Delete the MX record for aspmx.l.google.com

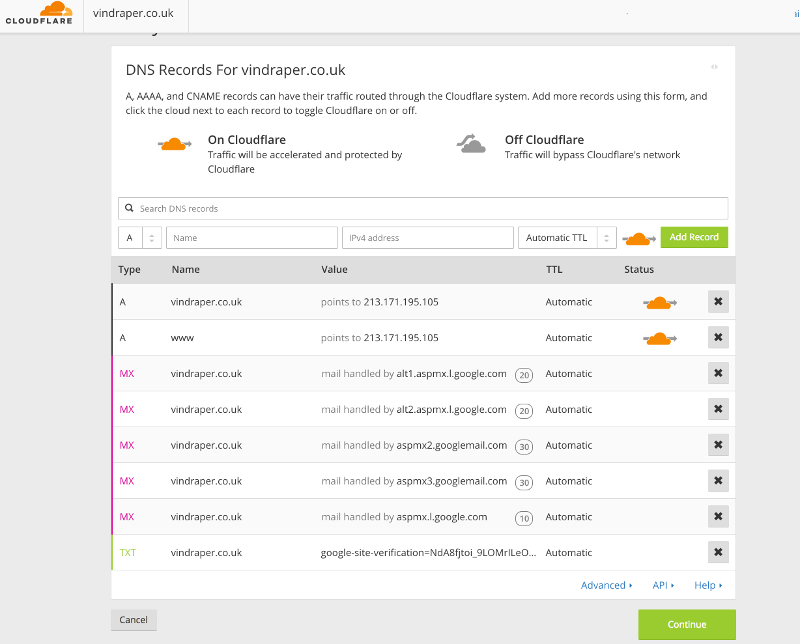coord(718,516)
